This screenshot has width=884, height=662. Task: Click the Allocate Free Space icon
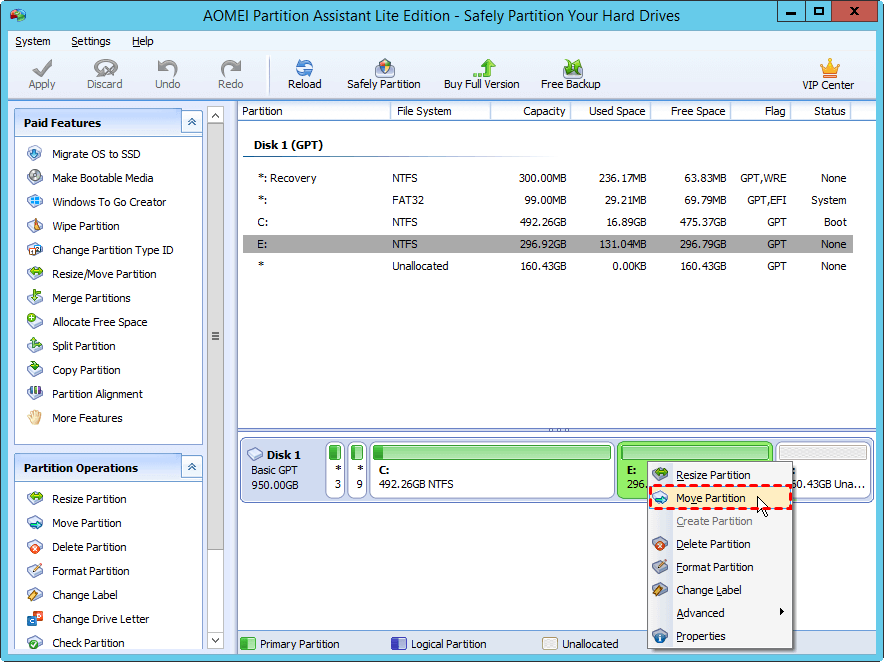34,321
